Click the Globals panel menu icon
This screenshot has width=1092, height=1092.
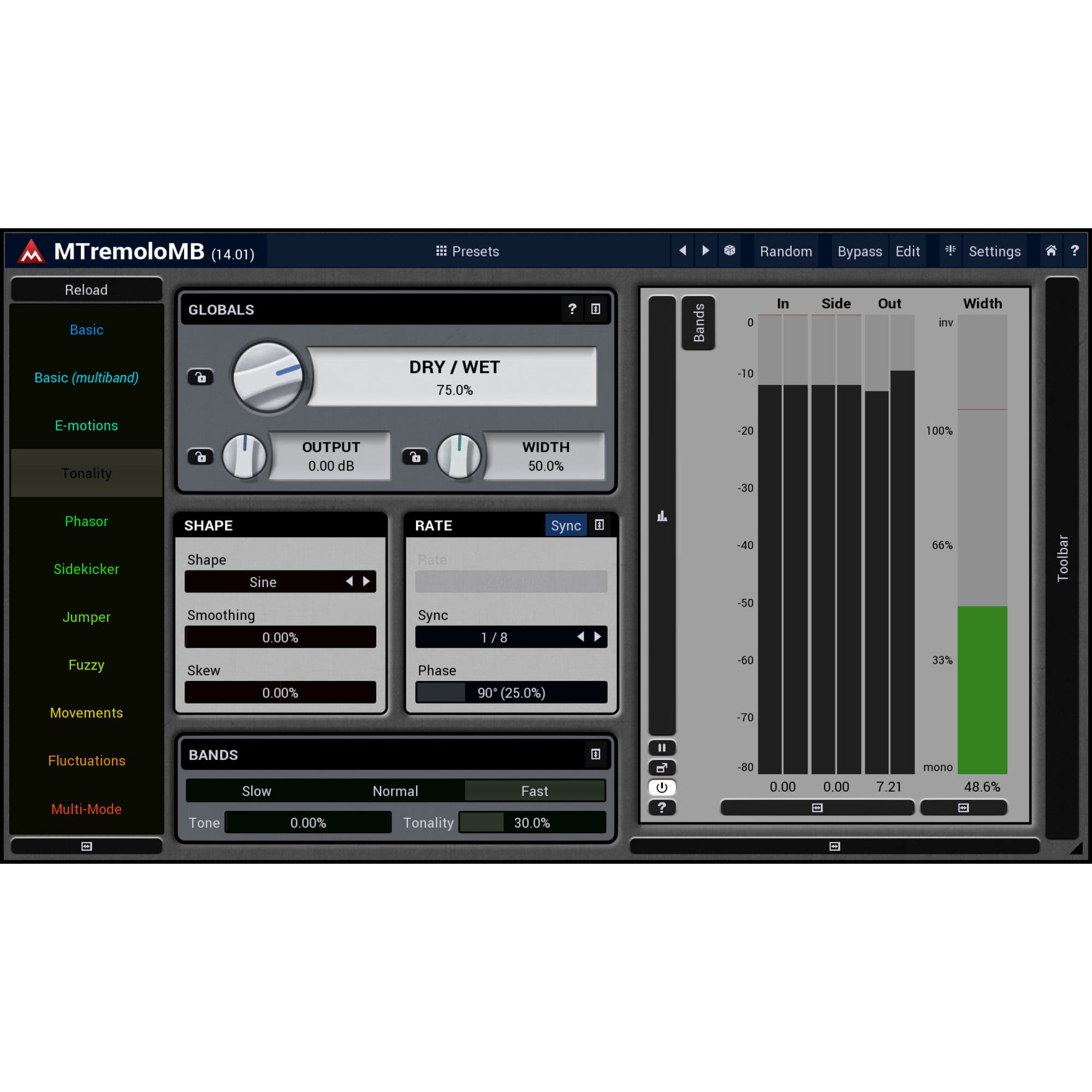(596, 308)
